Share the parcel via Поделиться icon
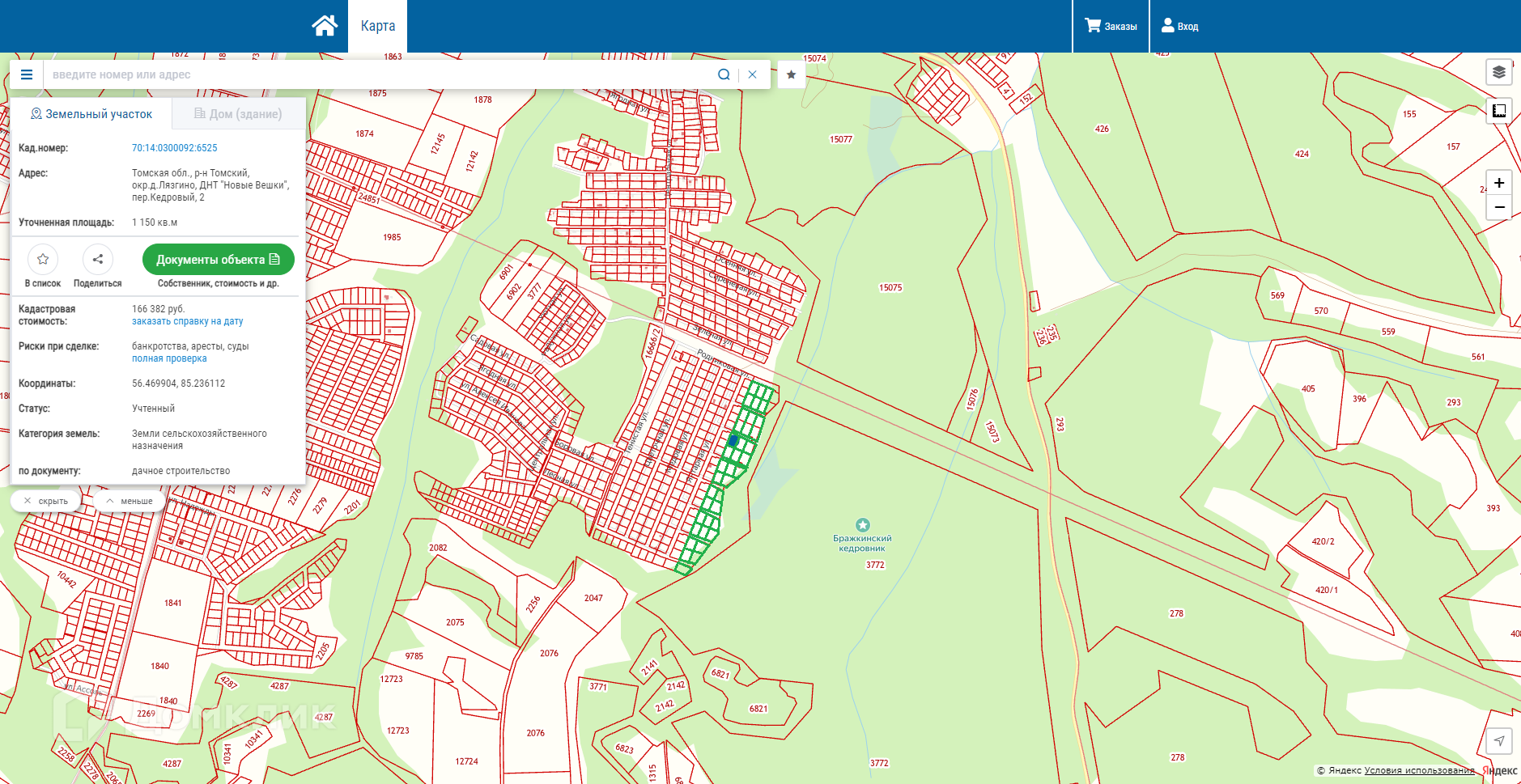1521x784 pixels. tap(98, 259)
